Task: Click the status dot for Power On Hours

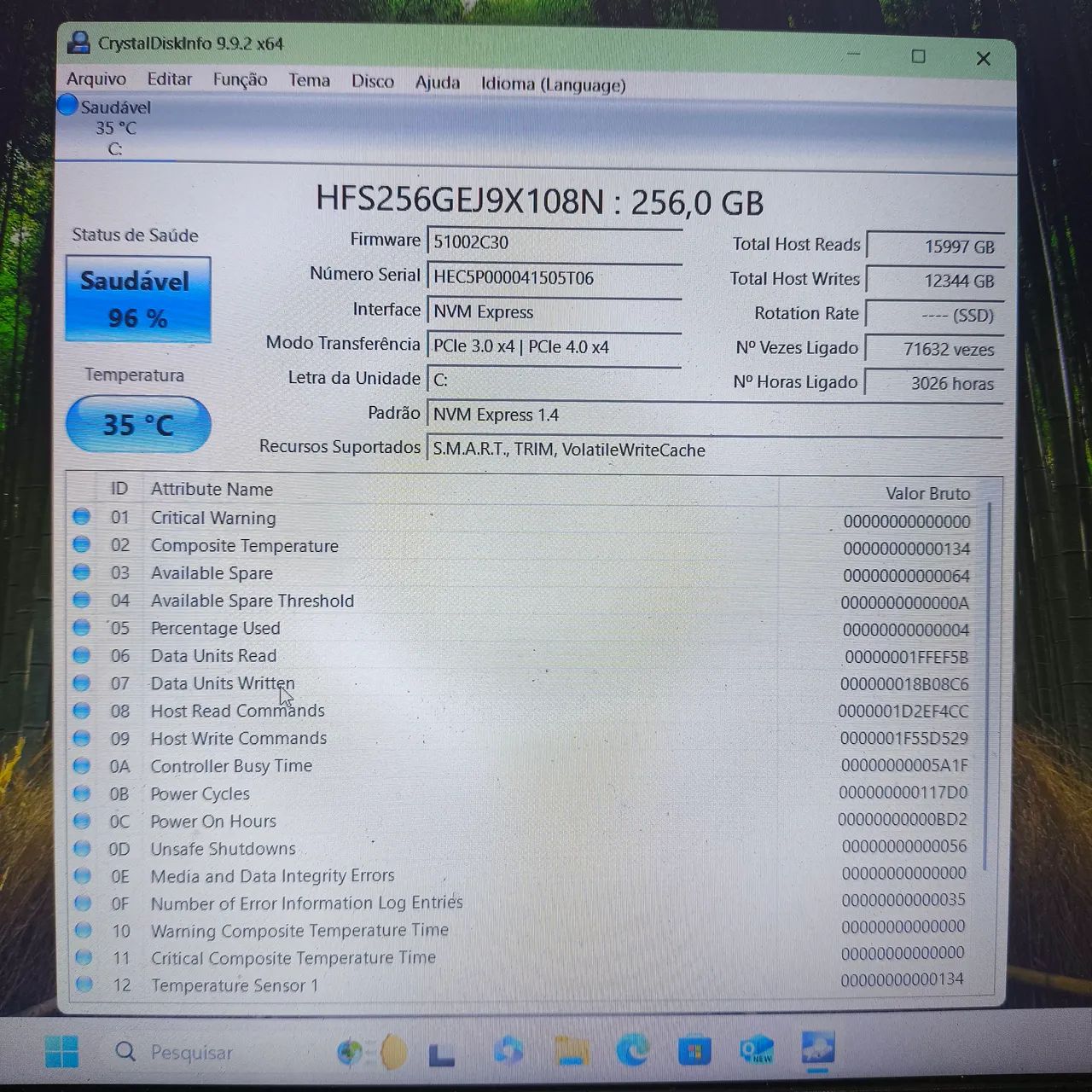Action: coord(81,821)
